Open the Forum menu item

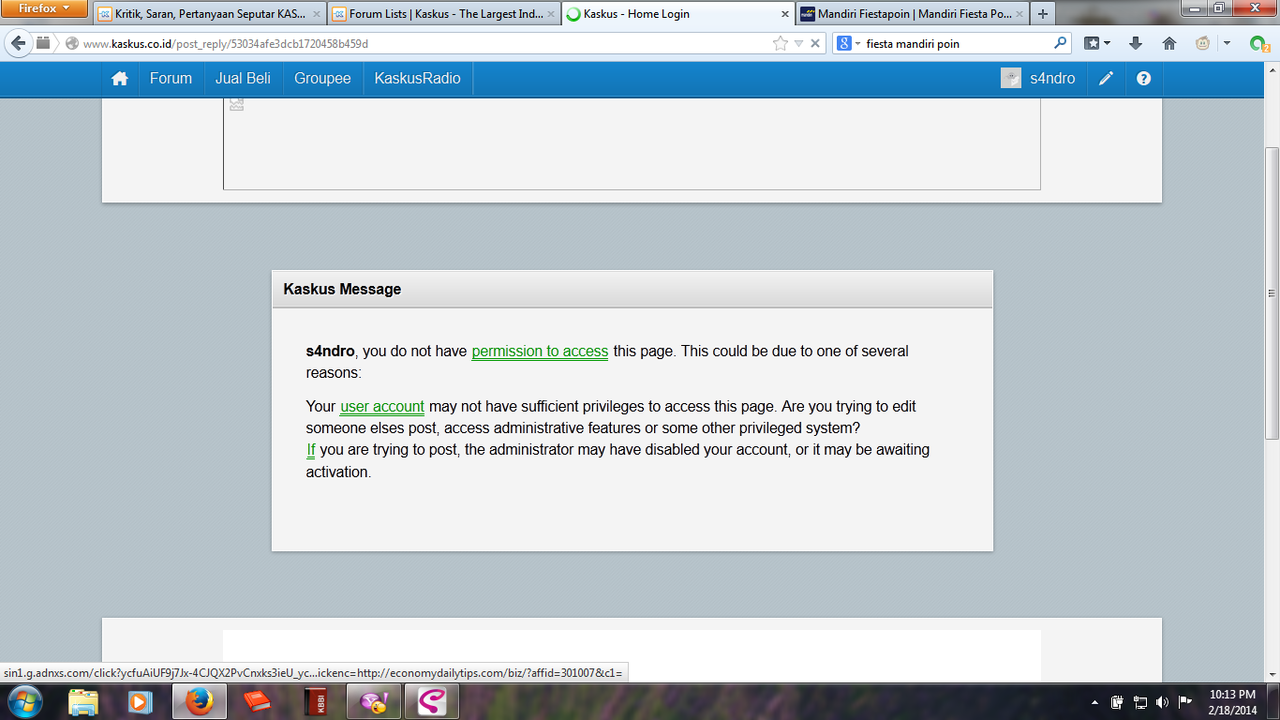[171, 78]
